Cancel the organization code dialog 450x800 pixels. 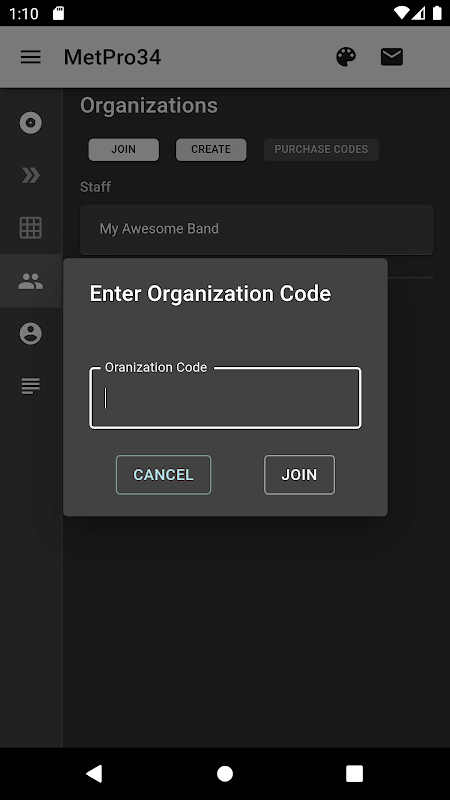pyautogui.click(x=163, y=474)
